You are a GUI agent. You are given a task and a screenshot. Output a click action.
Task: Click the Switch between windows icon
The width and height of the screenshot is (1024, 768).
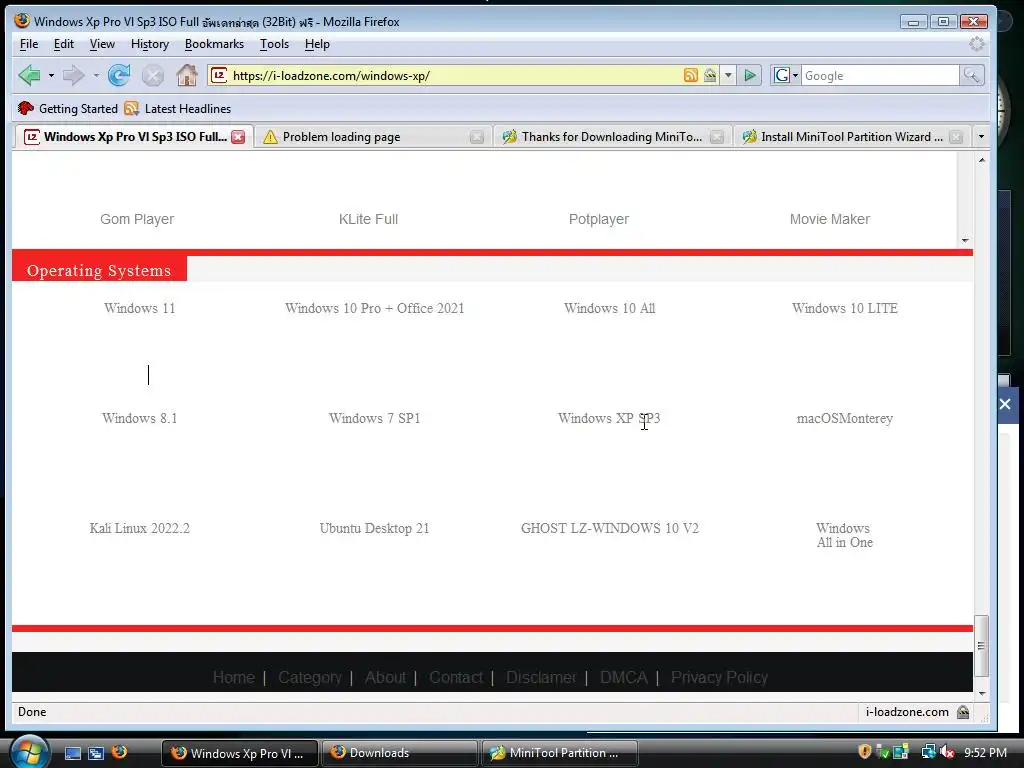point(96,753)
